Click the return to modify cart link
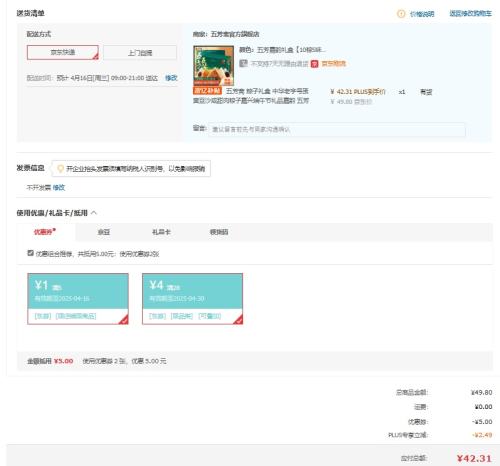The height and width of the screenshot is (466, 500). 470,13
